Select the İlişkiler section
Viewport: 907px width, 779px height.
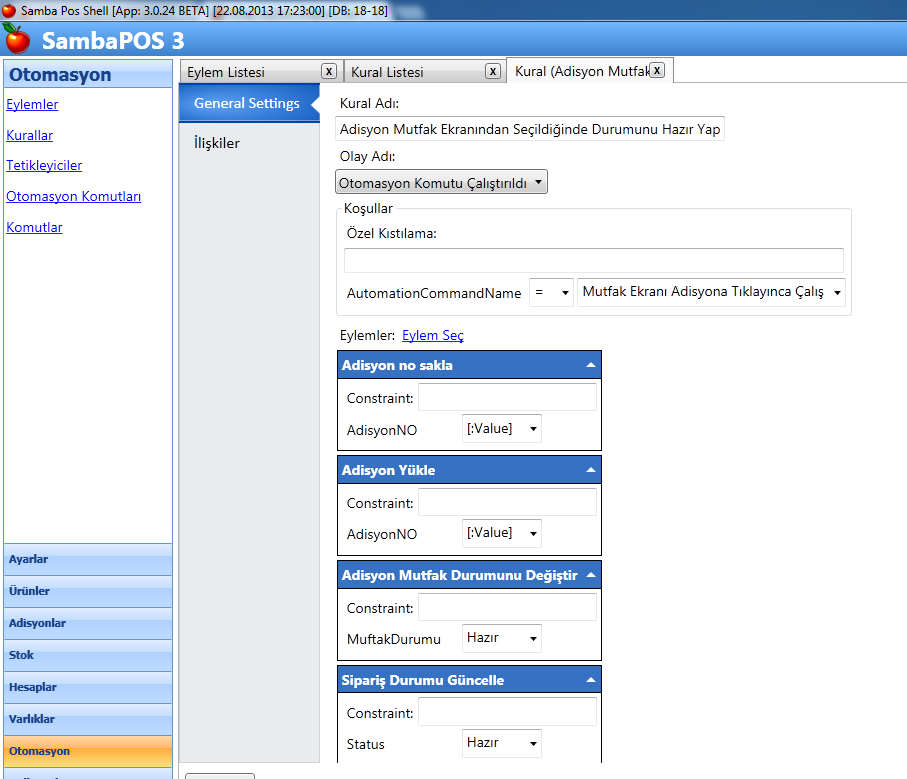217,143
